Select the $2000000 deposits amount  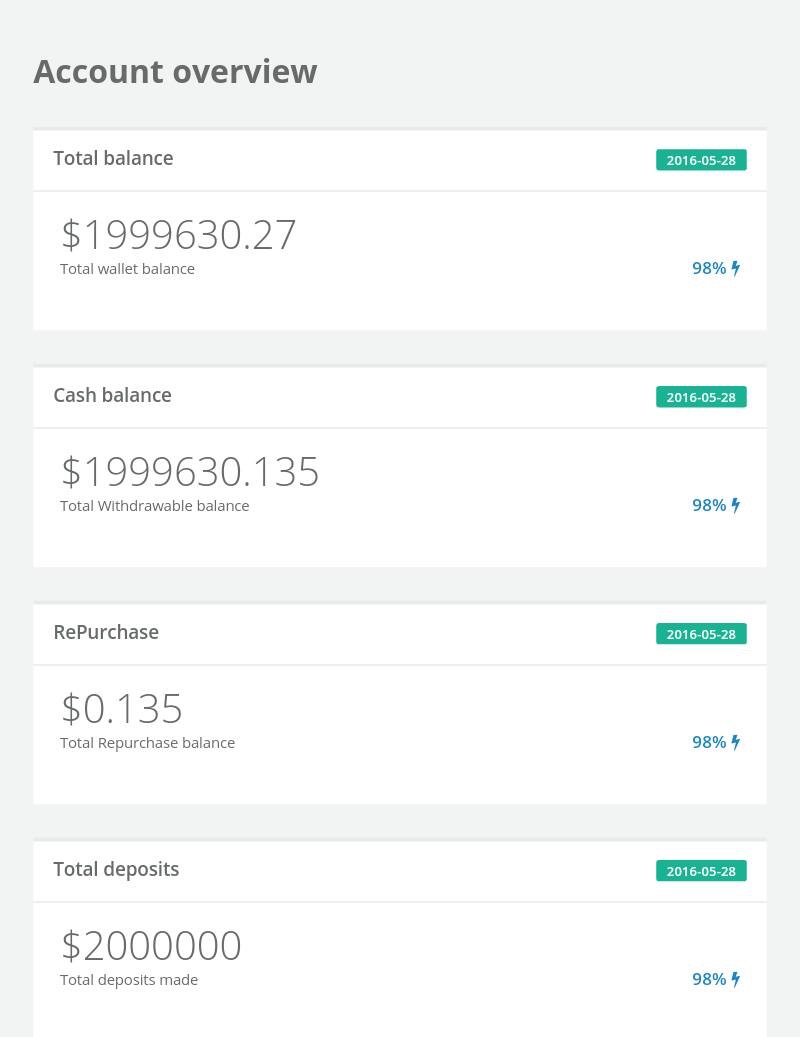[x=151, y=946]
